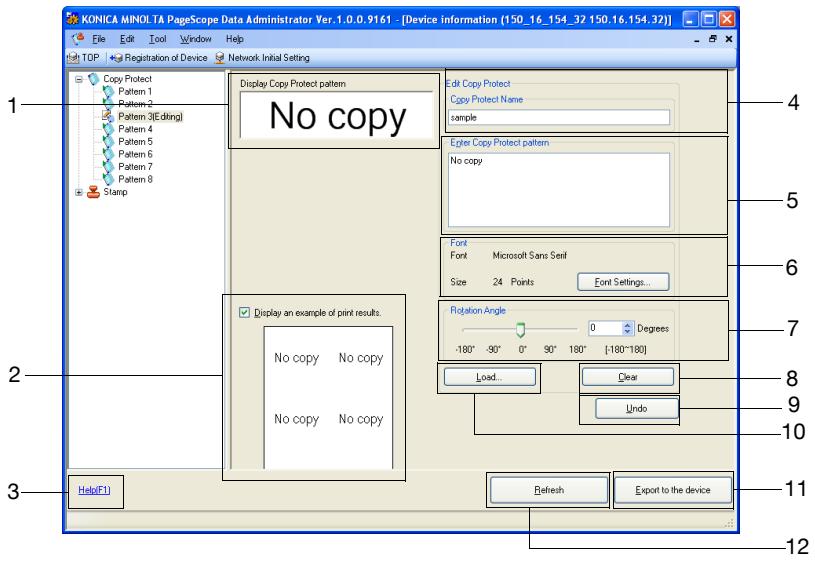Click the rotation degrees value field
This screenshot has height=562, width=815.
(605, 328)
